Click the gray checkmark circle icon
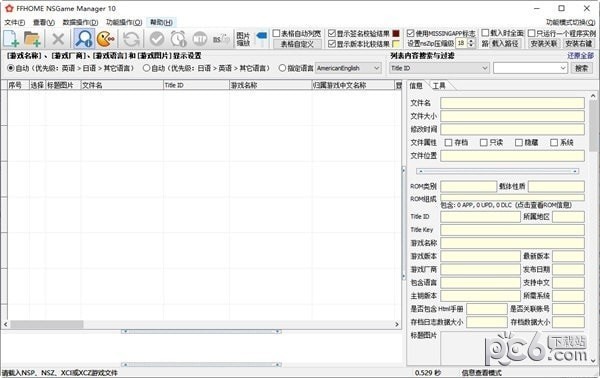This screenshot has height=378, width=600. click(x=157, y=39)
